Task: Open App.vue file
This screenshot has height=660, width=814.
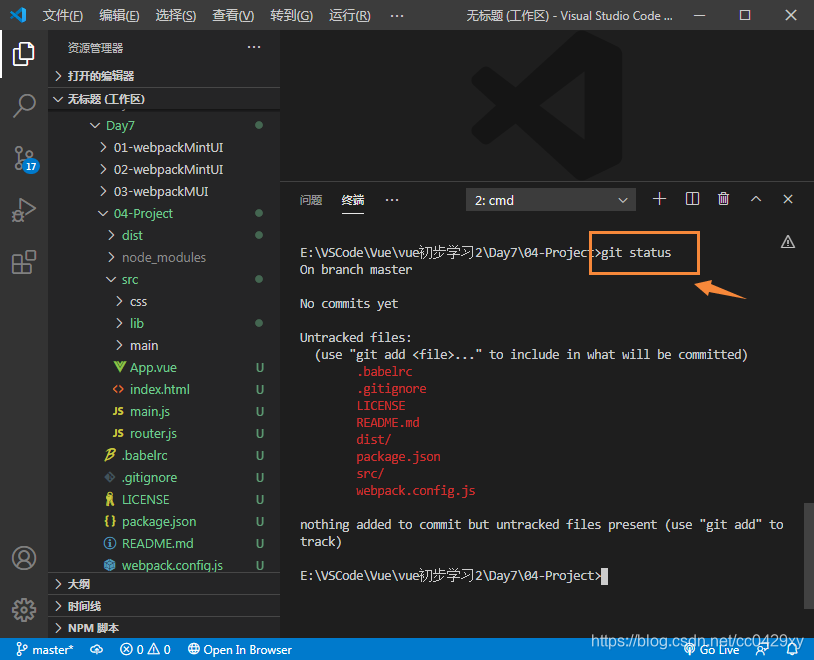Action: [164, 368]
